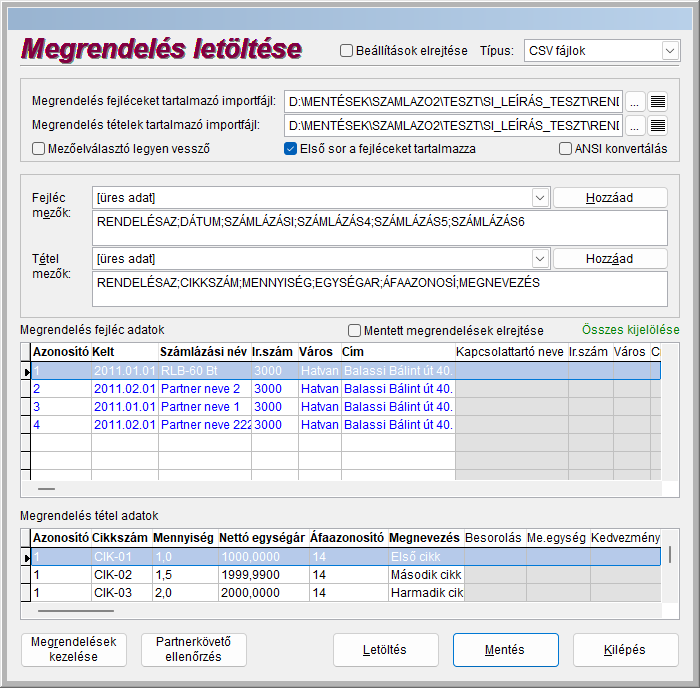This screenshot has width=700, height=688.
Task: Select item row CIK-02
Action: click(346, 575)
